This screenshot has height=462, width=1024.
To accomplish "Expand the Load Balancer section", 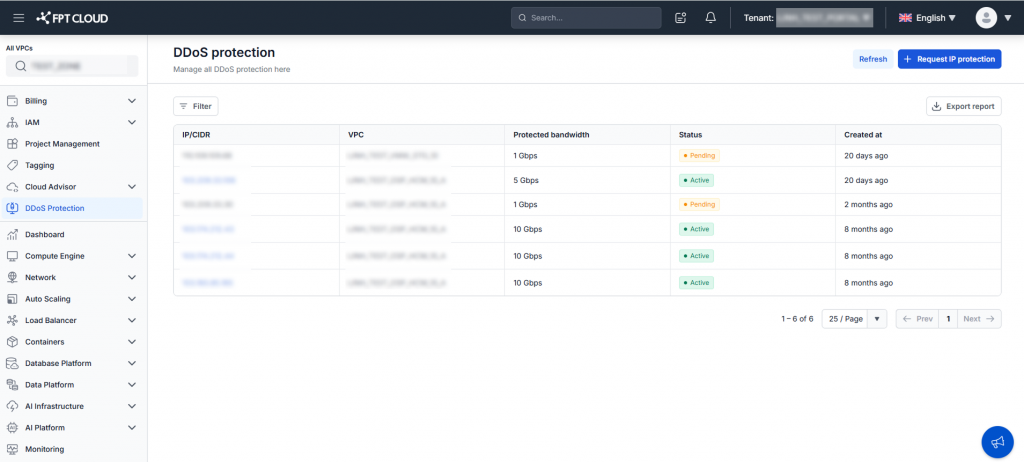I will [132, 320].
